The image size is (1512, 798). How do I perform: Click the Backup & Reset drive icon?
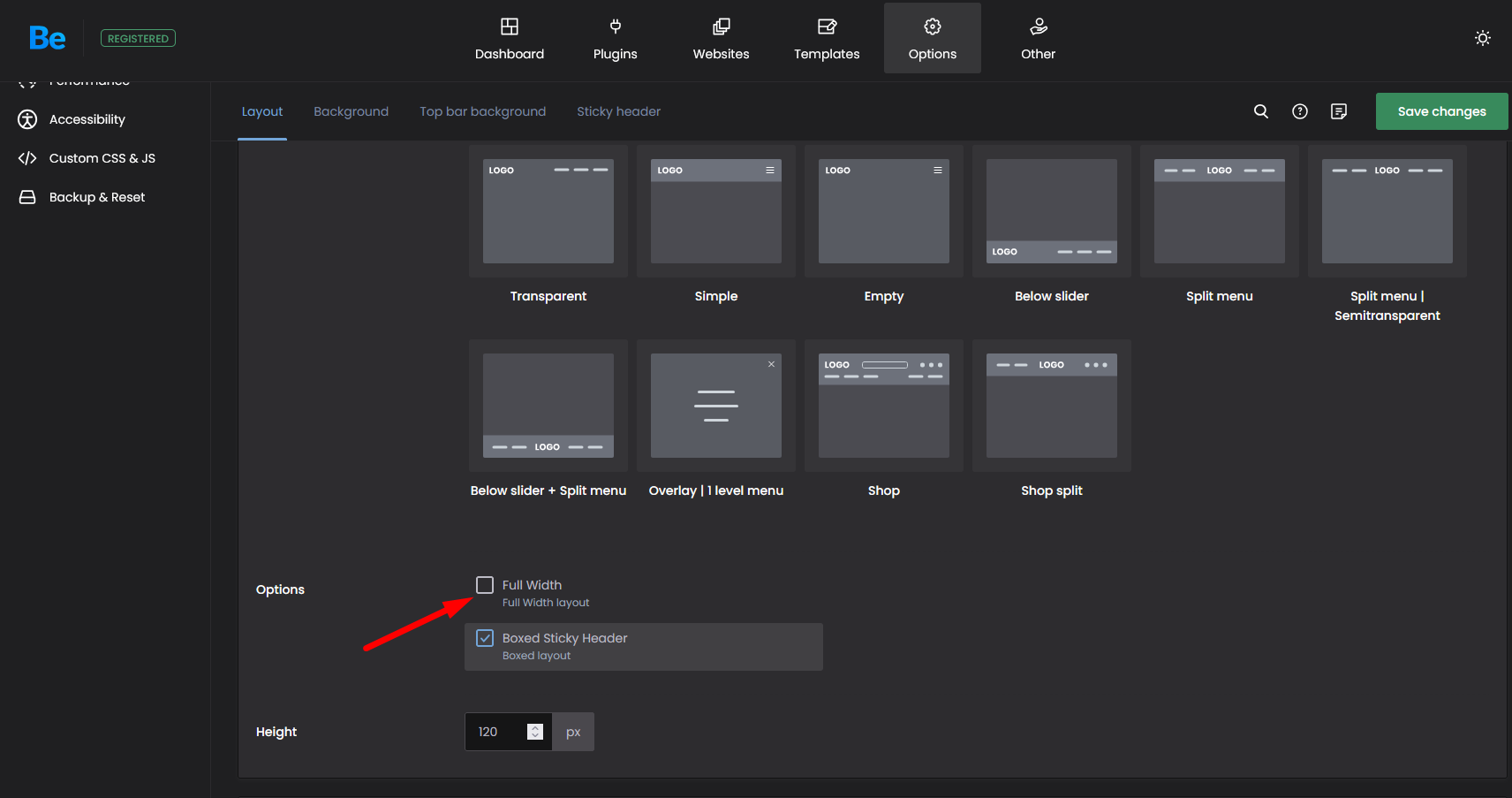27,197
